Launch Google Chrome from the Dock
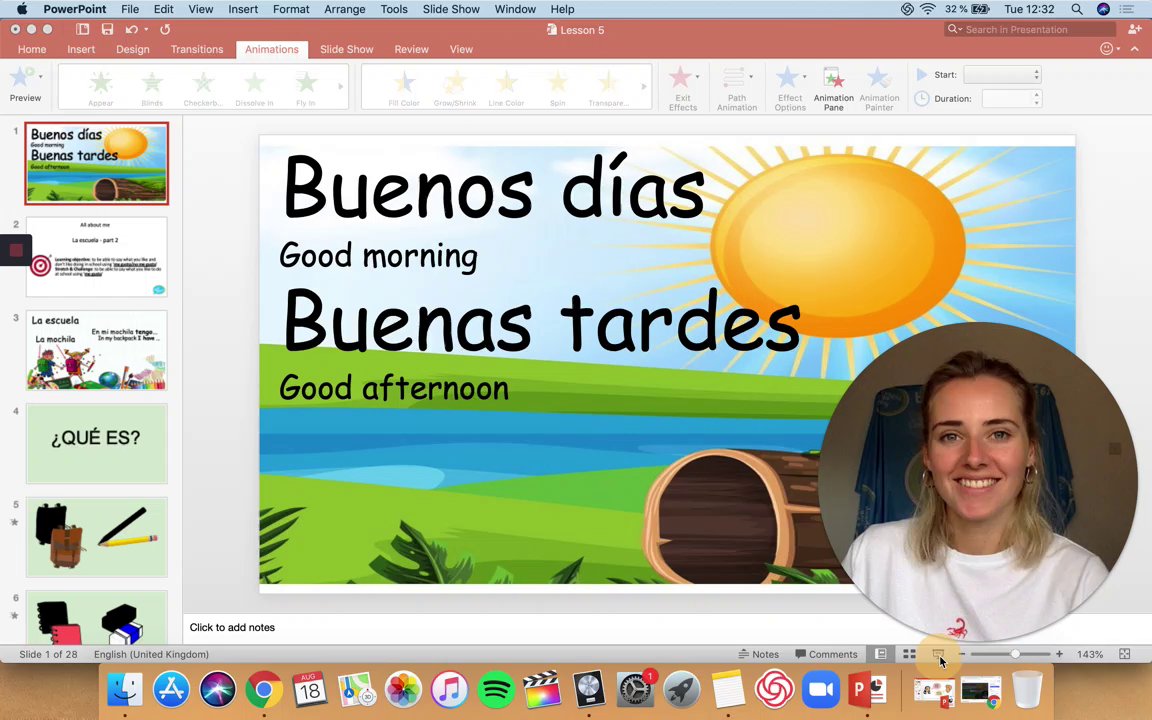The width and height of the screenshot is (1152, 720). (x=264, y=690)
